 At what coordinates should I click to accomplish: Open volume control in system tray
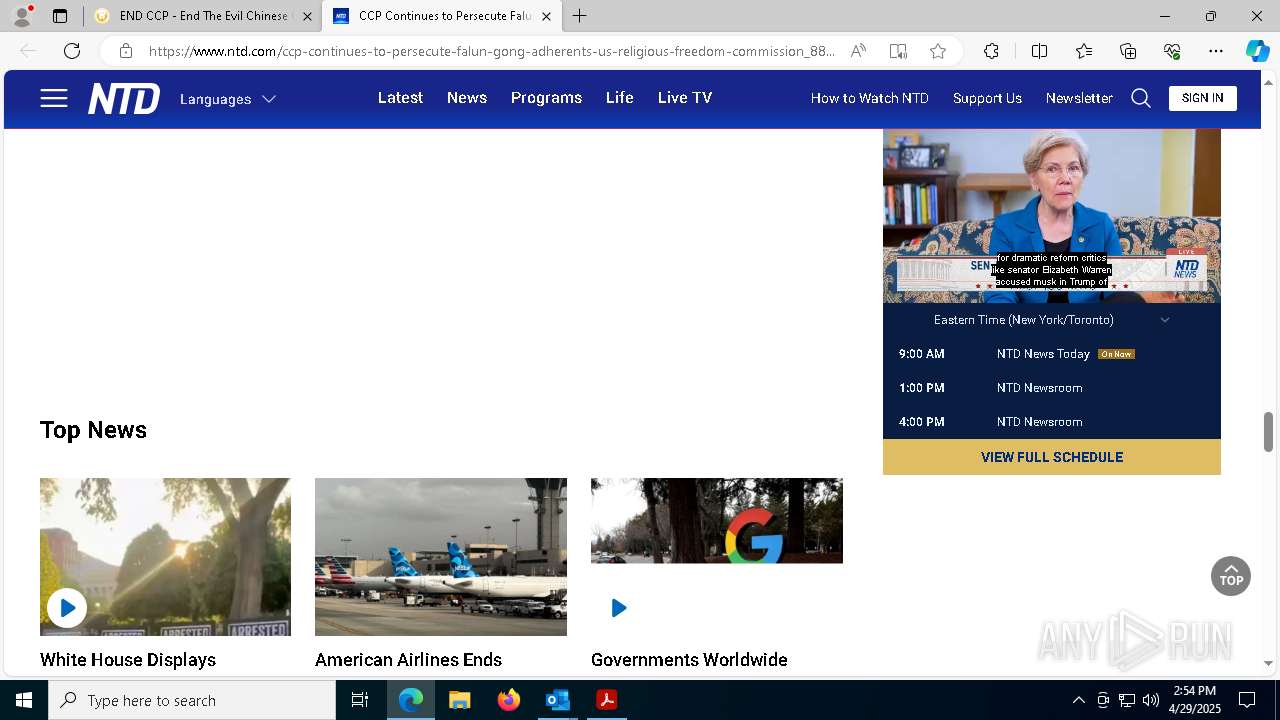tap(1151, 700)
